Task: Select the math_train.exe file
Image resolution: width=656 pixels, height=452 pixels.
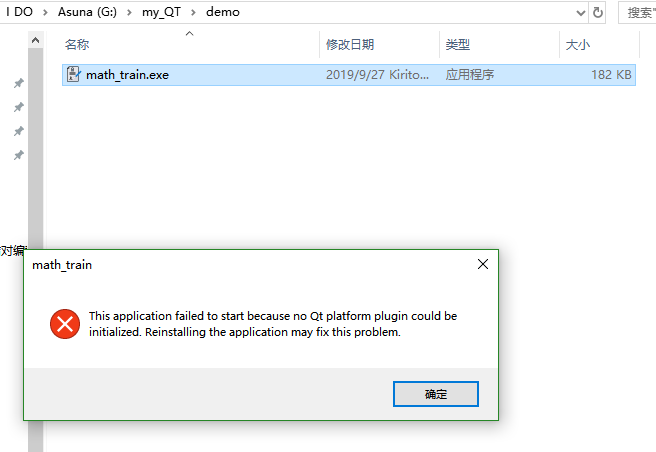Action: click(349, 75)
